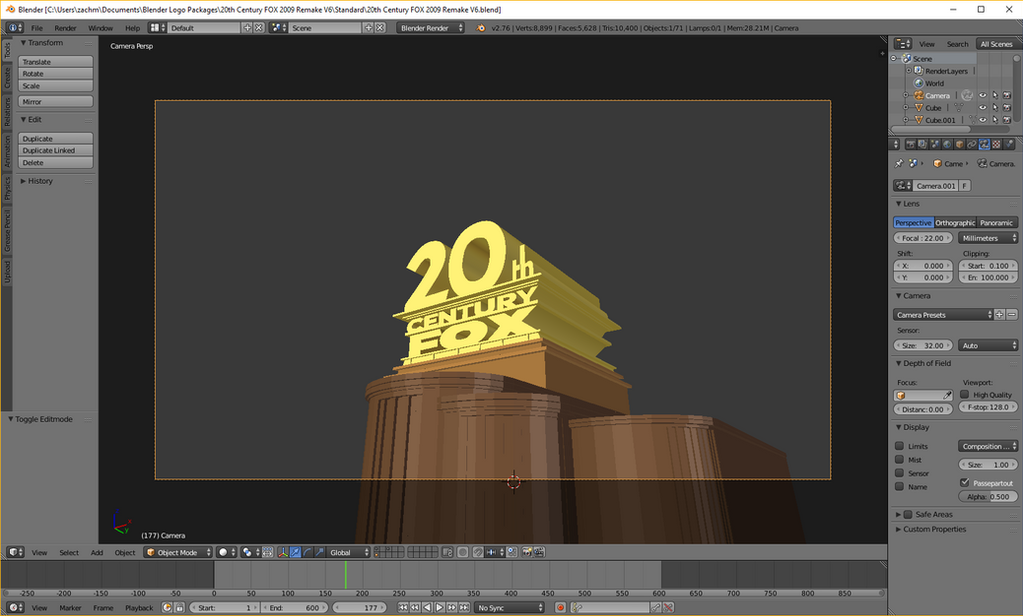Enable High Quality viewport checkbox

pos(965,394)
